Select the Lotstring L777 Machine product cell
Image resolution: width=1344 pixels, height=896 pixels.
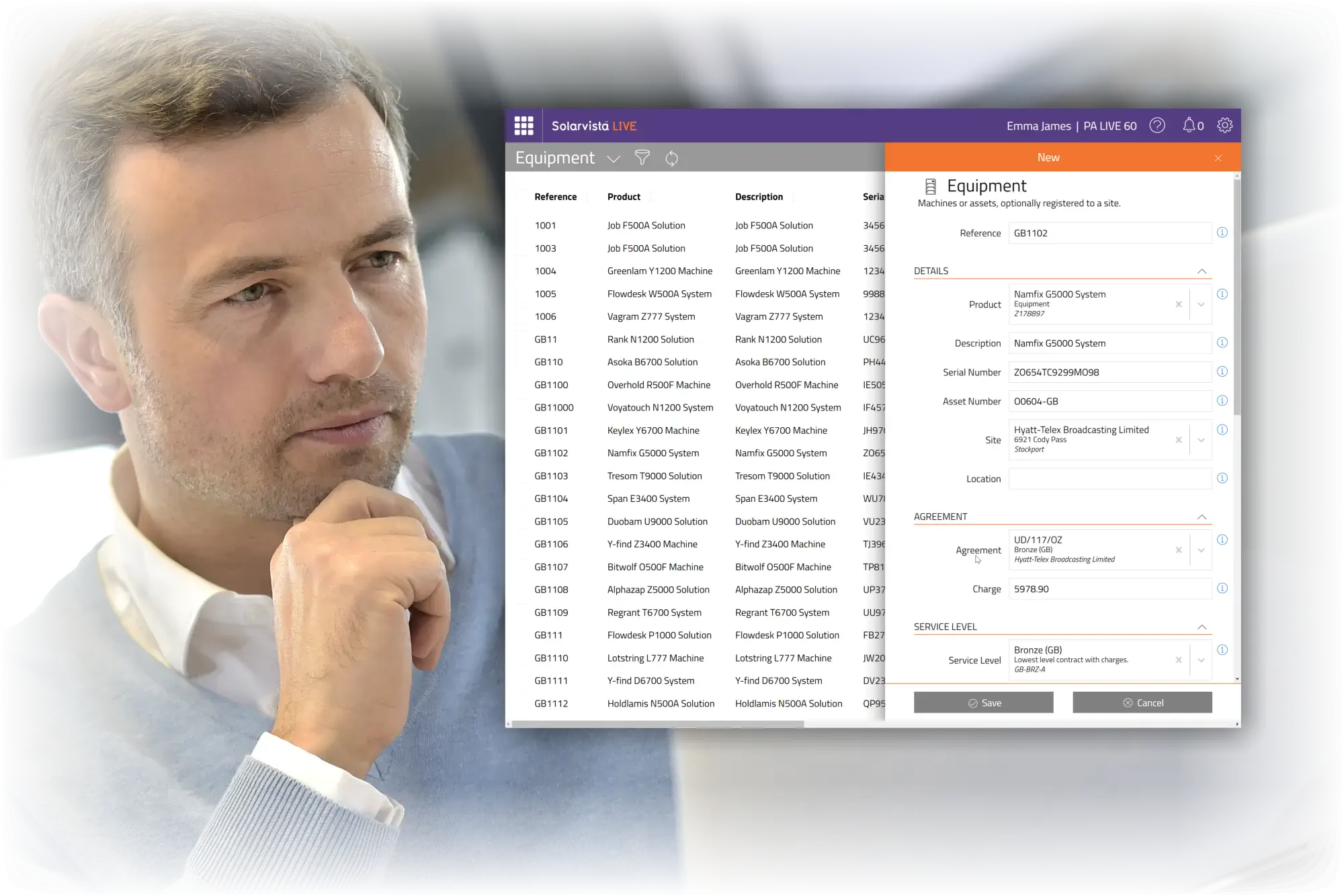(656, 658)
